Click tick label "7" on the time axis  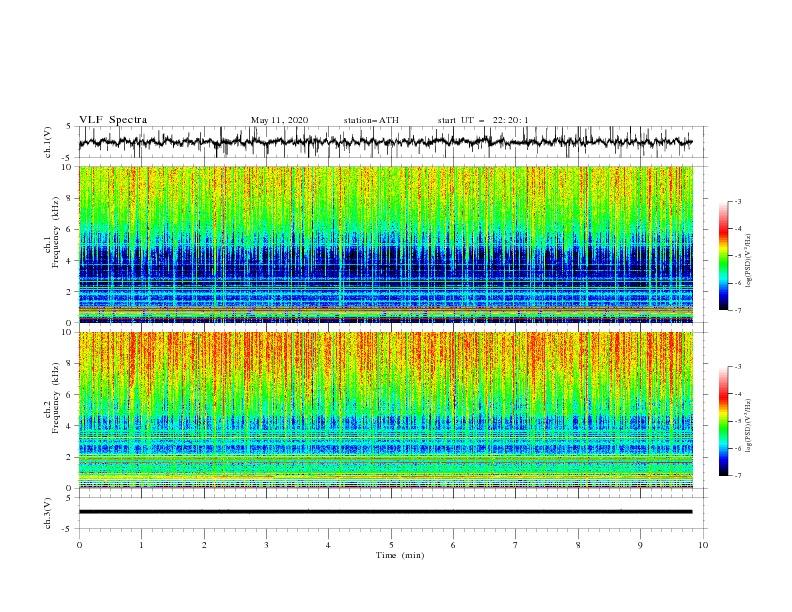coord(516,545)
